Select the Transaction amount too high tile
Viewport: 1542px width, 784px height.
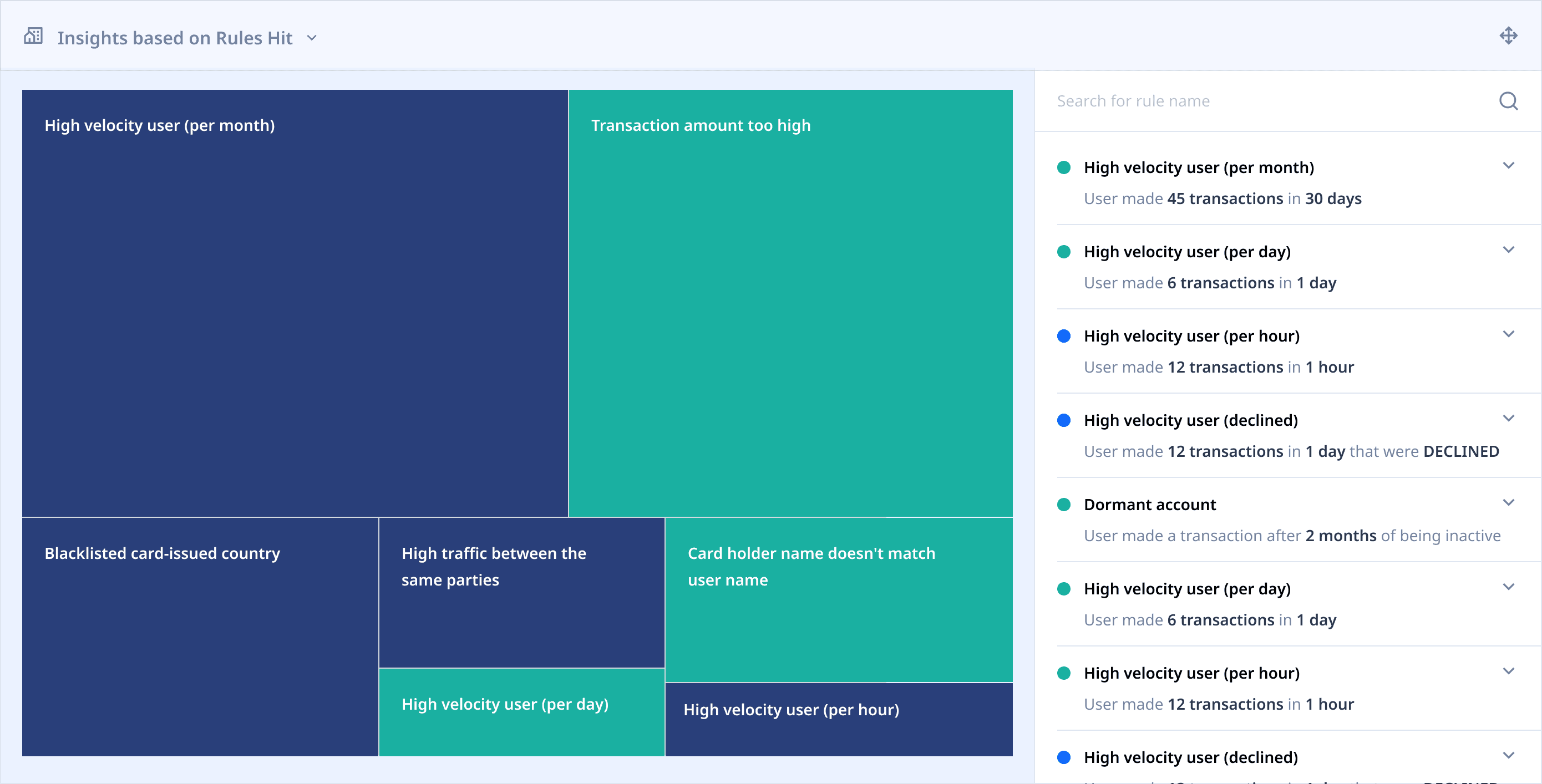tap(790, 303)
